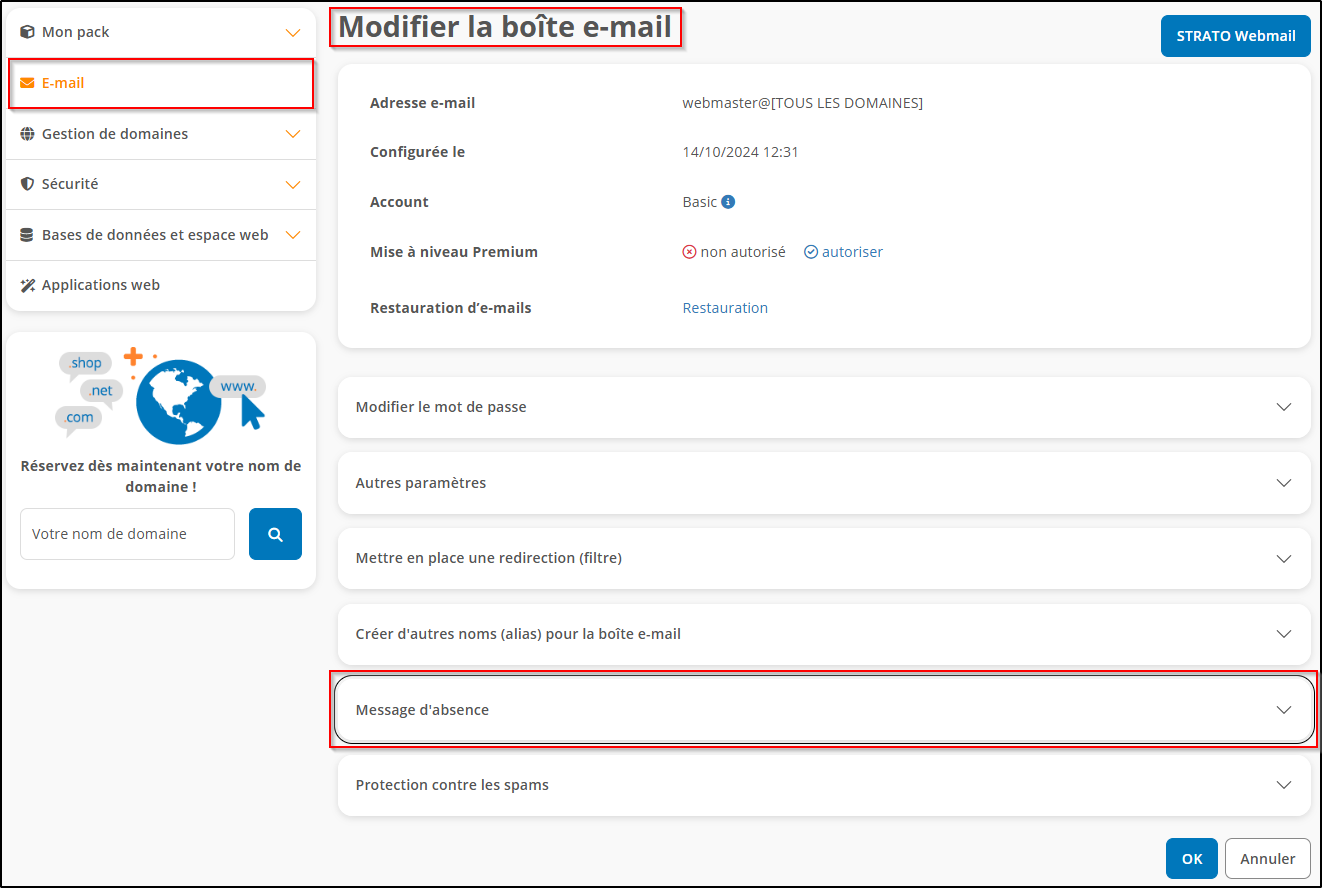
Task: Open Gestion de domaines in the sidebar
Action: click(x=116, y=133)
